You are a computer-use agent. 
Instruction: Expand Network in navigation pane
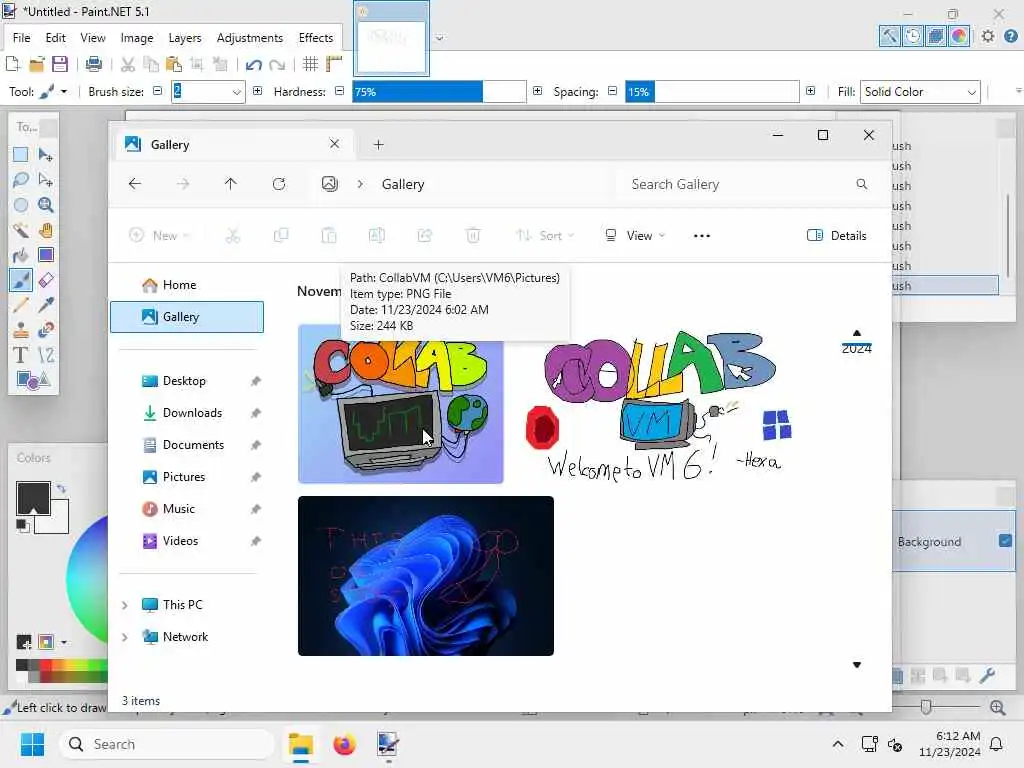pyautogui.click(x=125, y=637)
